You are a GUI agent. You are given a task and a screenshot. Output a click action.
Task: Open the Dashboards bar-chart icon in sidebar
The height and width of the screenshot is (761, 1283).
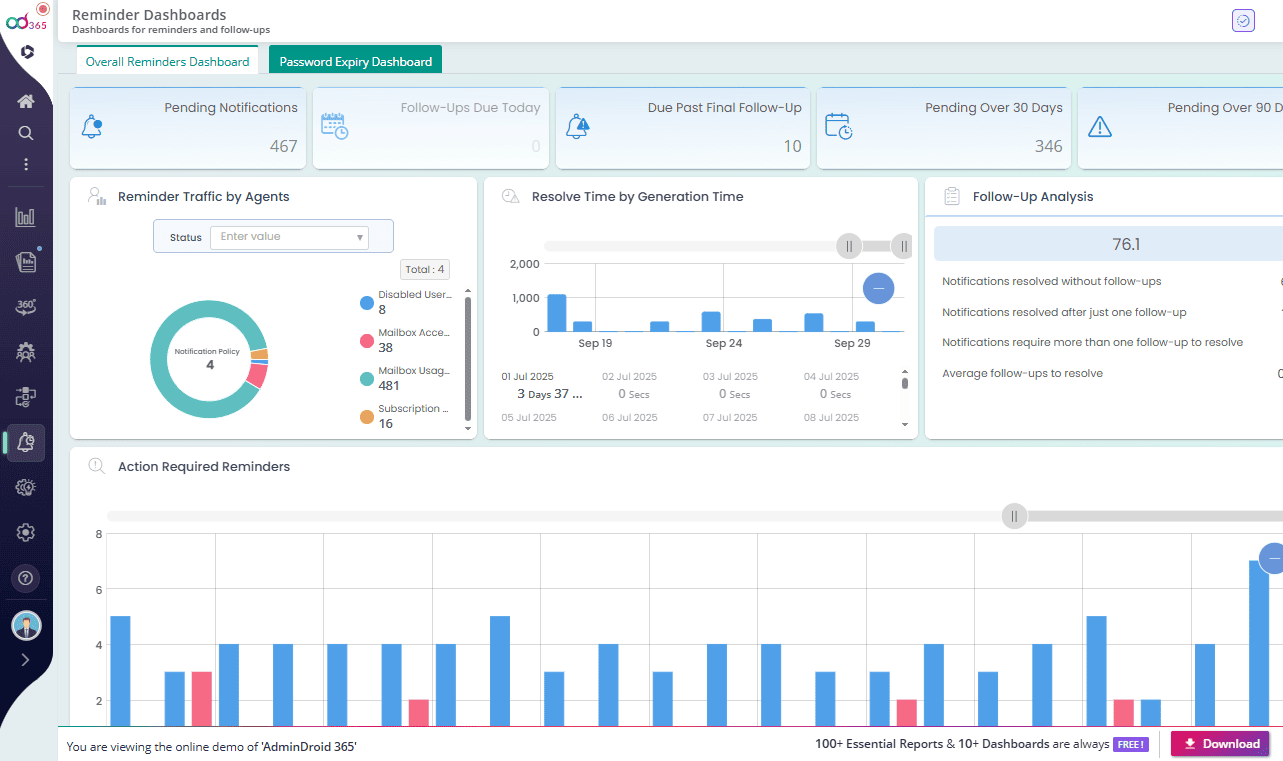pos(25,216)
